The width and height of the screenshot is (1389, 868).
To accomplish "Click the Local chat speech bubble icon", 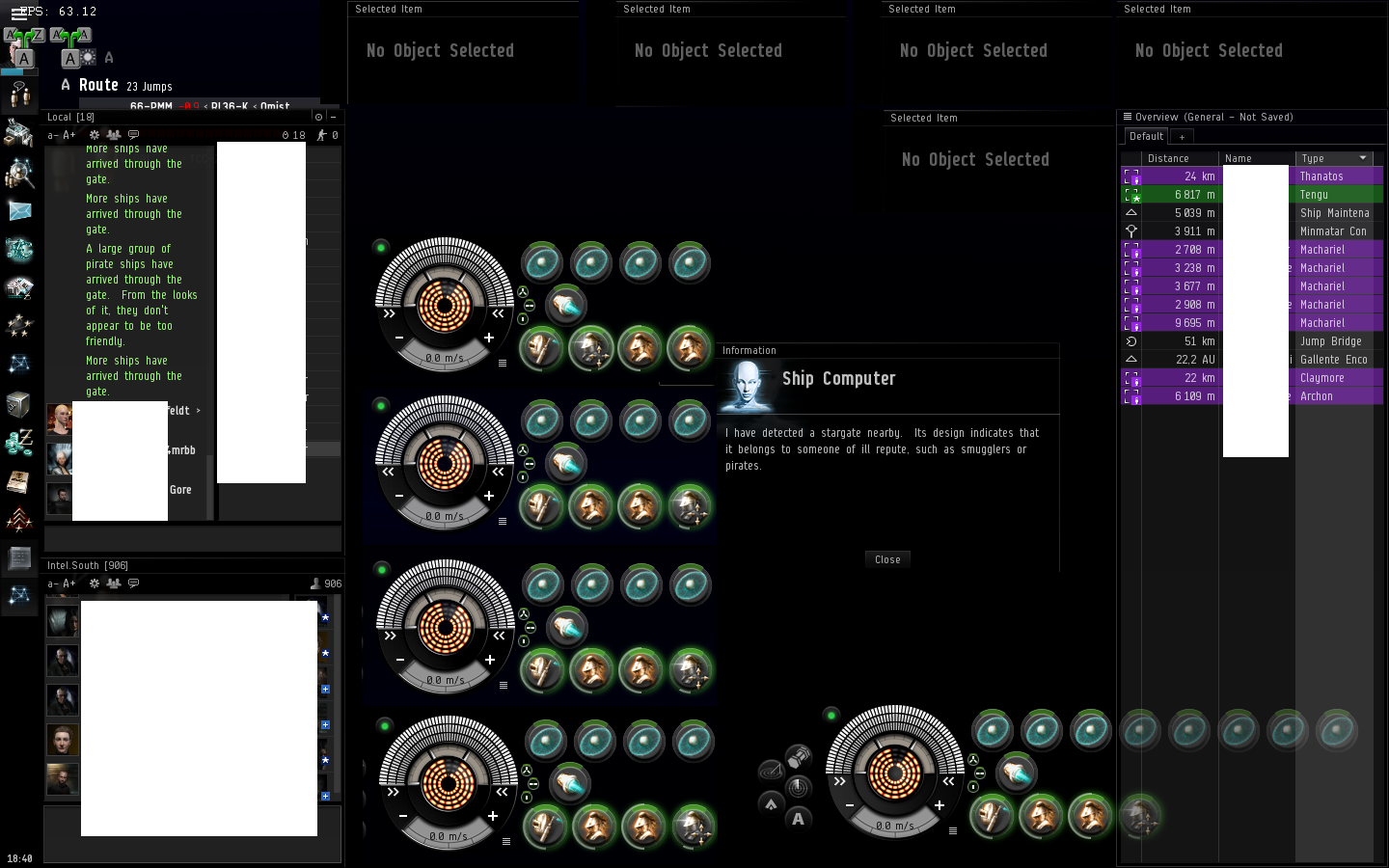I will pyautogui.click(x=133, y=135).
